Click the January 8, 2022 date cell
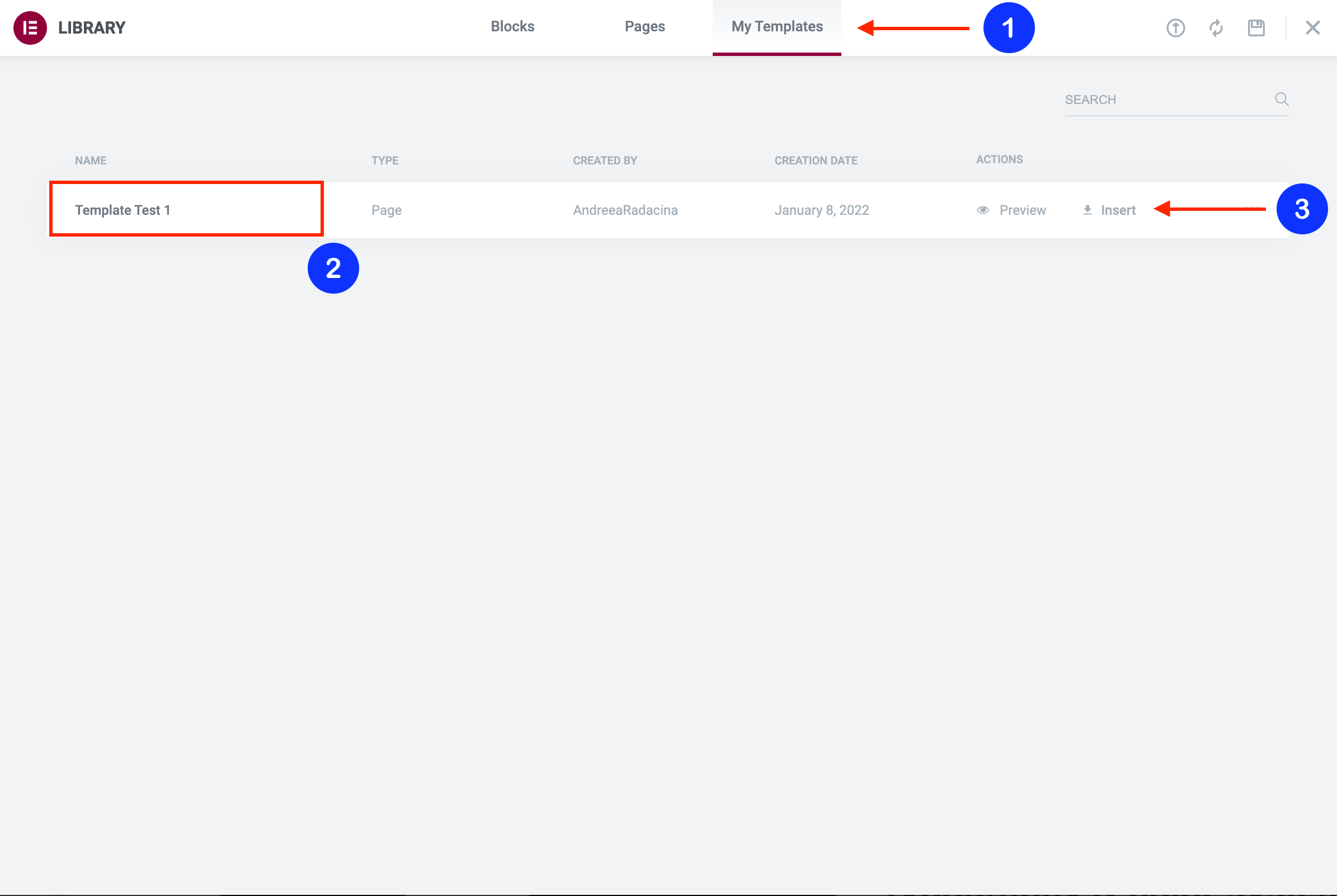The height and width of the screenshot is (896, 1337). point(821,210)
